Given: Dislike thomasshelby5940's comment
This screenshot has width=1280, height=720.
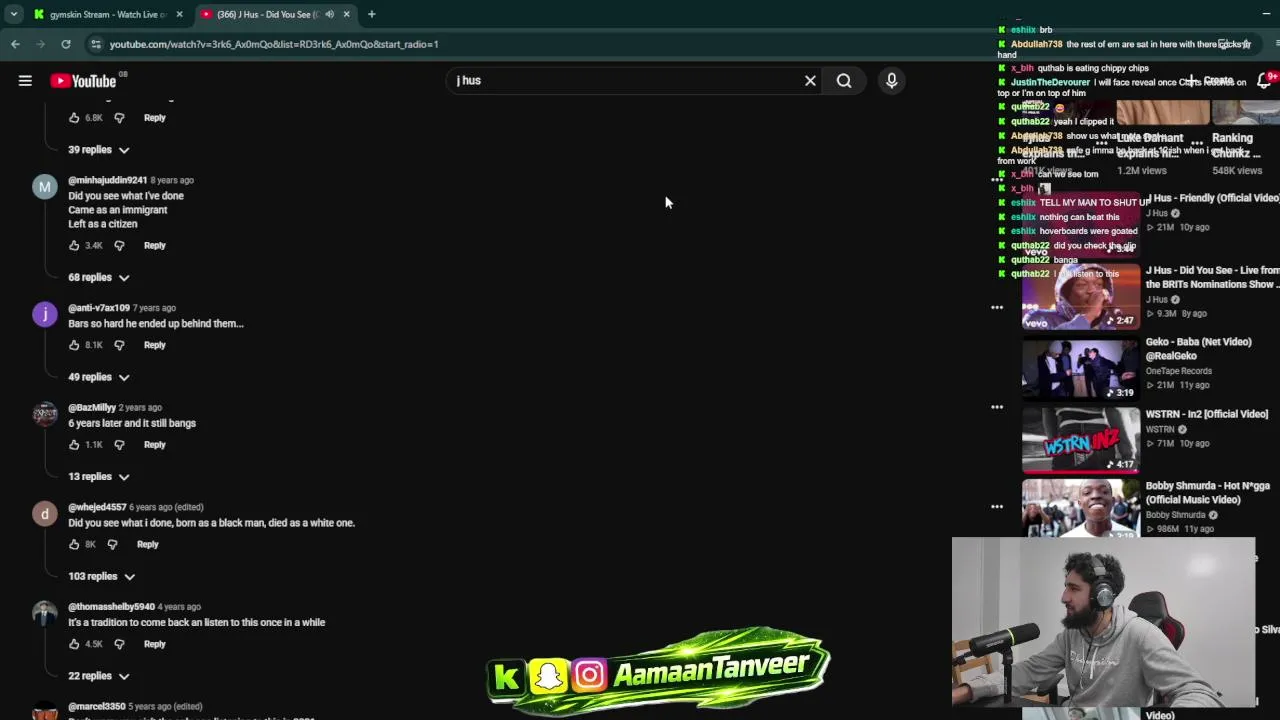Looking at the screenshot, I should [119, 645].
